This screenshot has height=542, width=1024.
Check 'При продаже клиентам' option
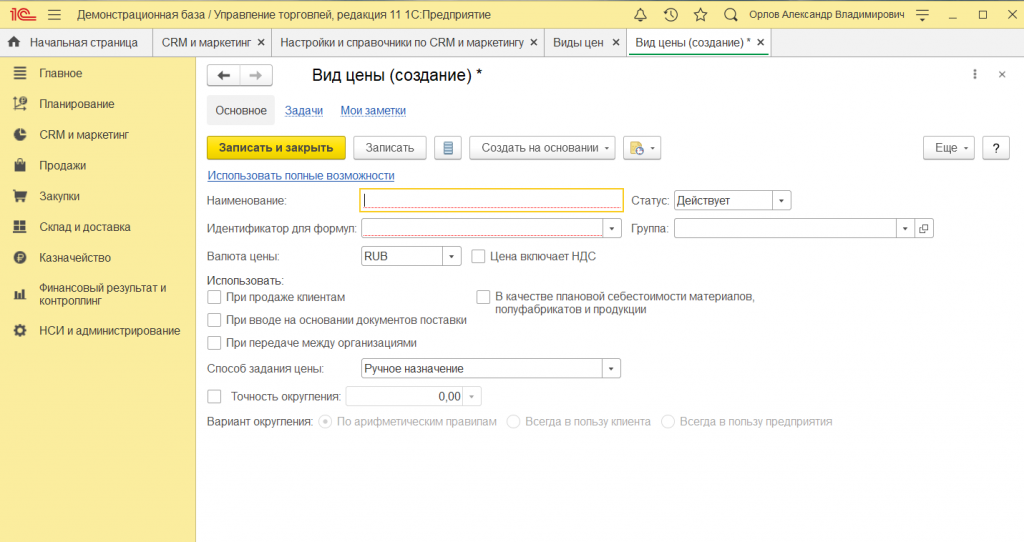point(214,298)
